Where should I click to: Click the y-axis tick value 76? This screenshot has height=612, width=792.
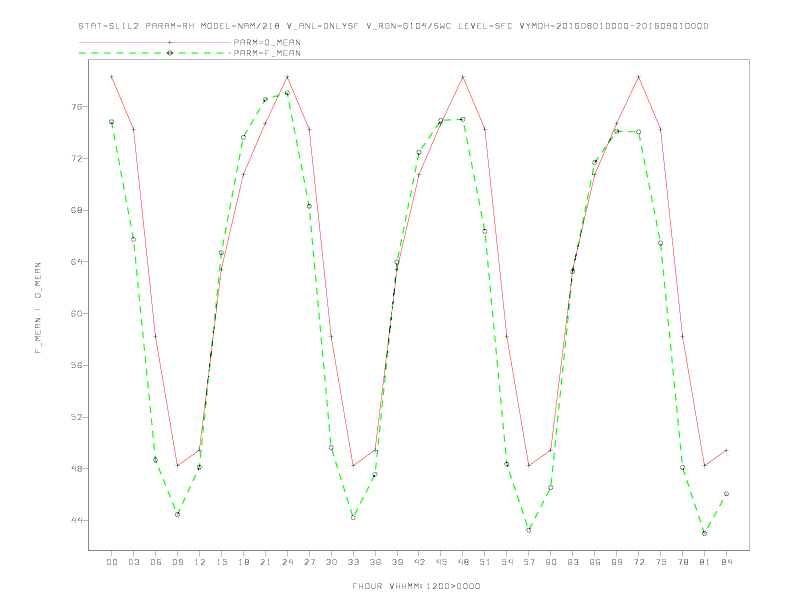pos(76,107)
